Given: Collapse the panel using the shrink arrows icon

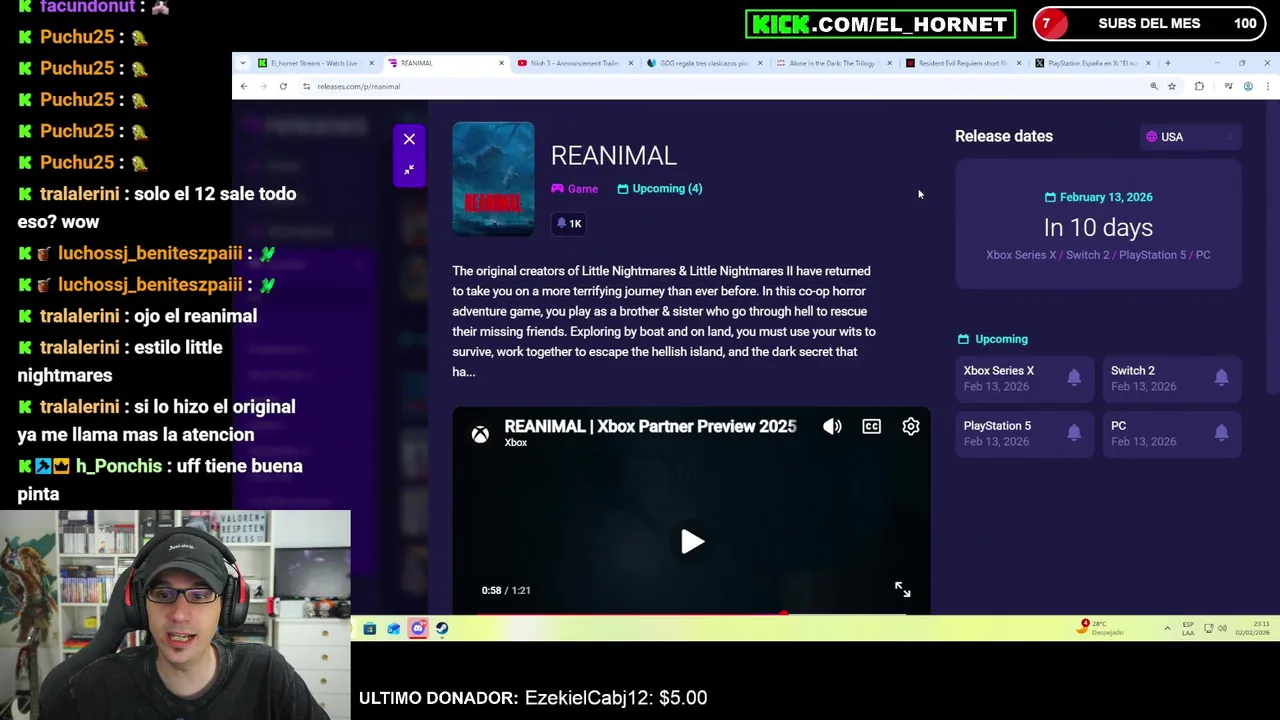Looking at the screenshot, I should pyautogui.click(x=409, y=170).
